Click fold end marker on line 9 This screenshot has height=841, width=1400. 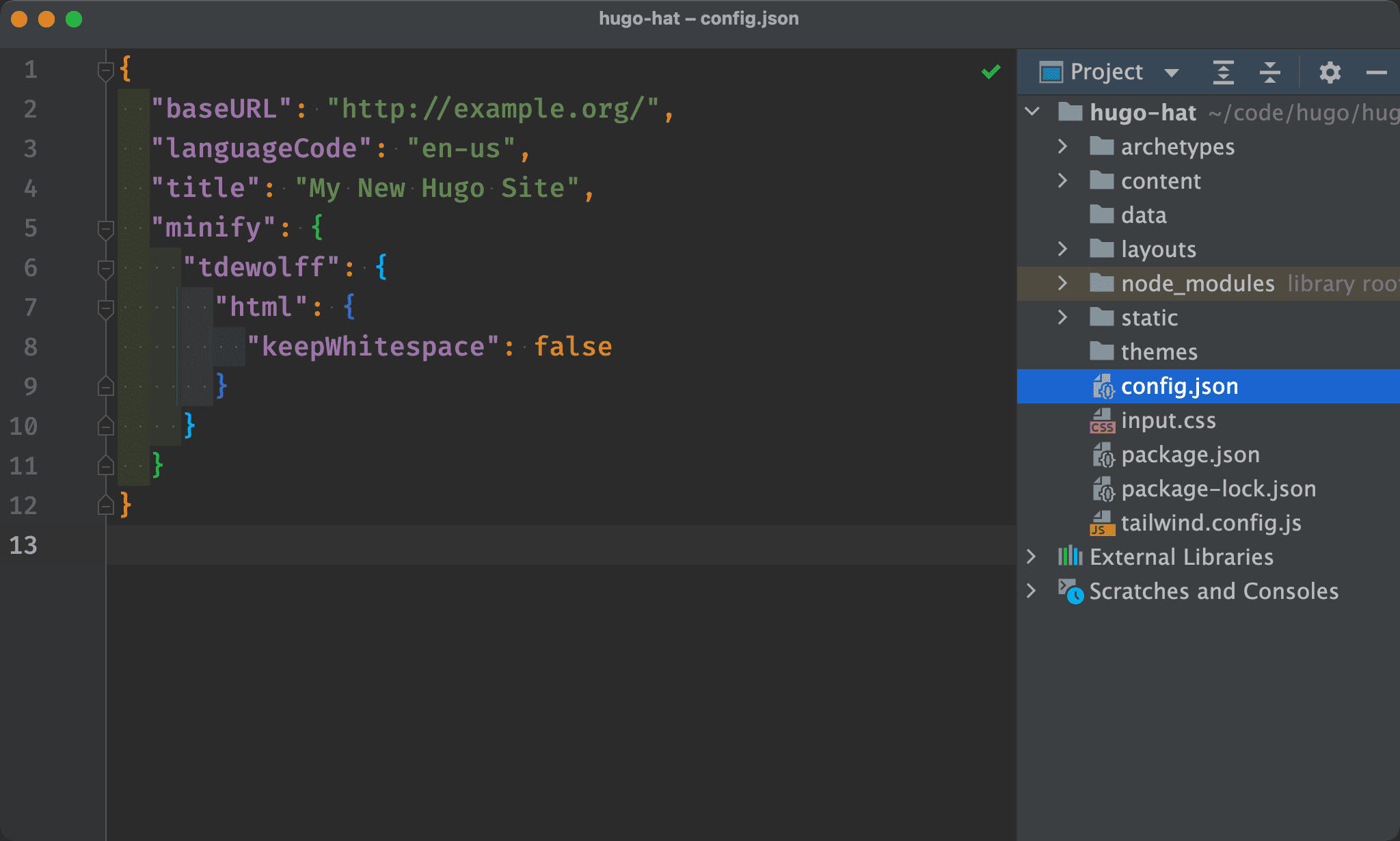click(105, 386)
